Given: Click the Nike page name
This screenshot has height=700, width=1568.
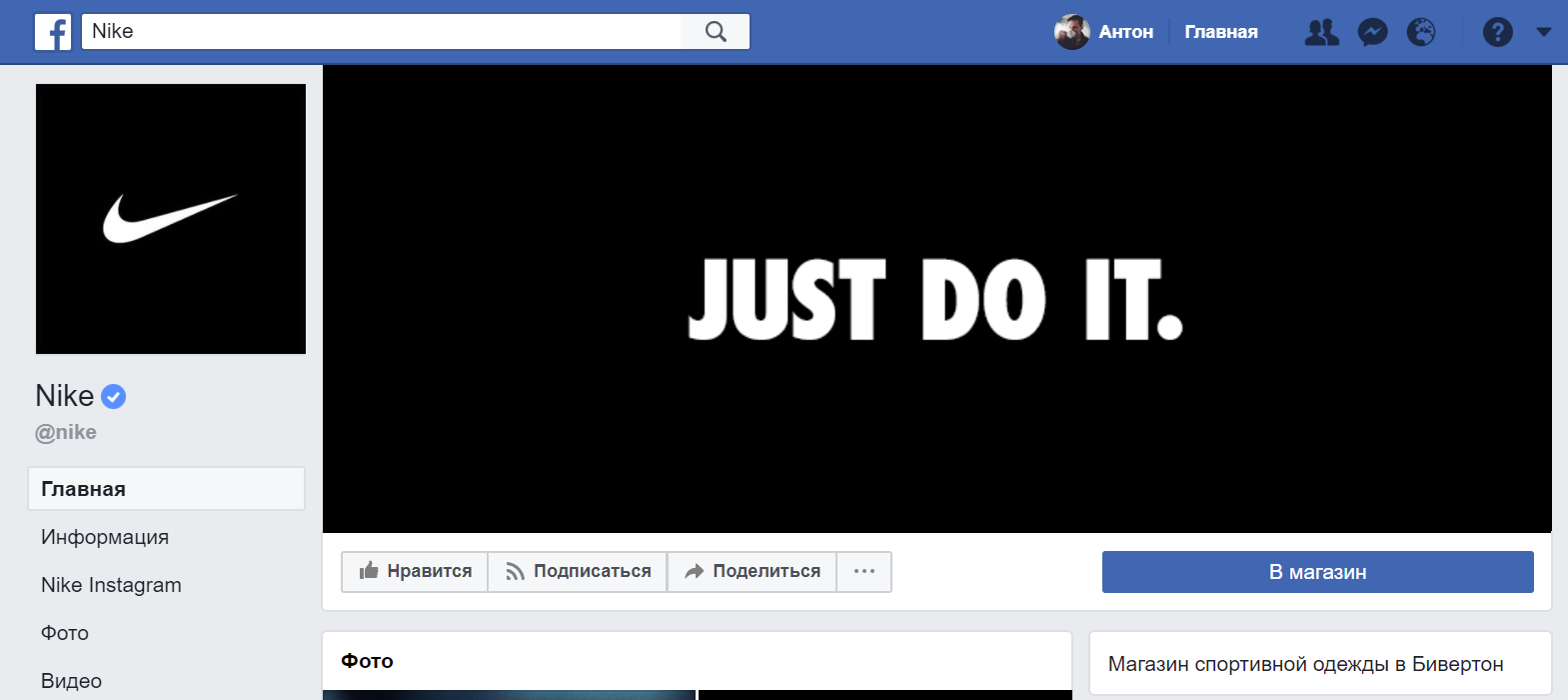Looking at the screenshot, I should (65, 396).
